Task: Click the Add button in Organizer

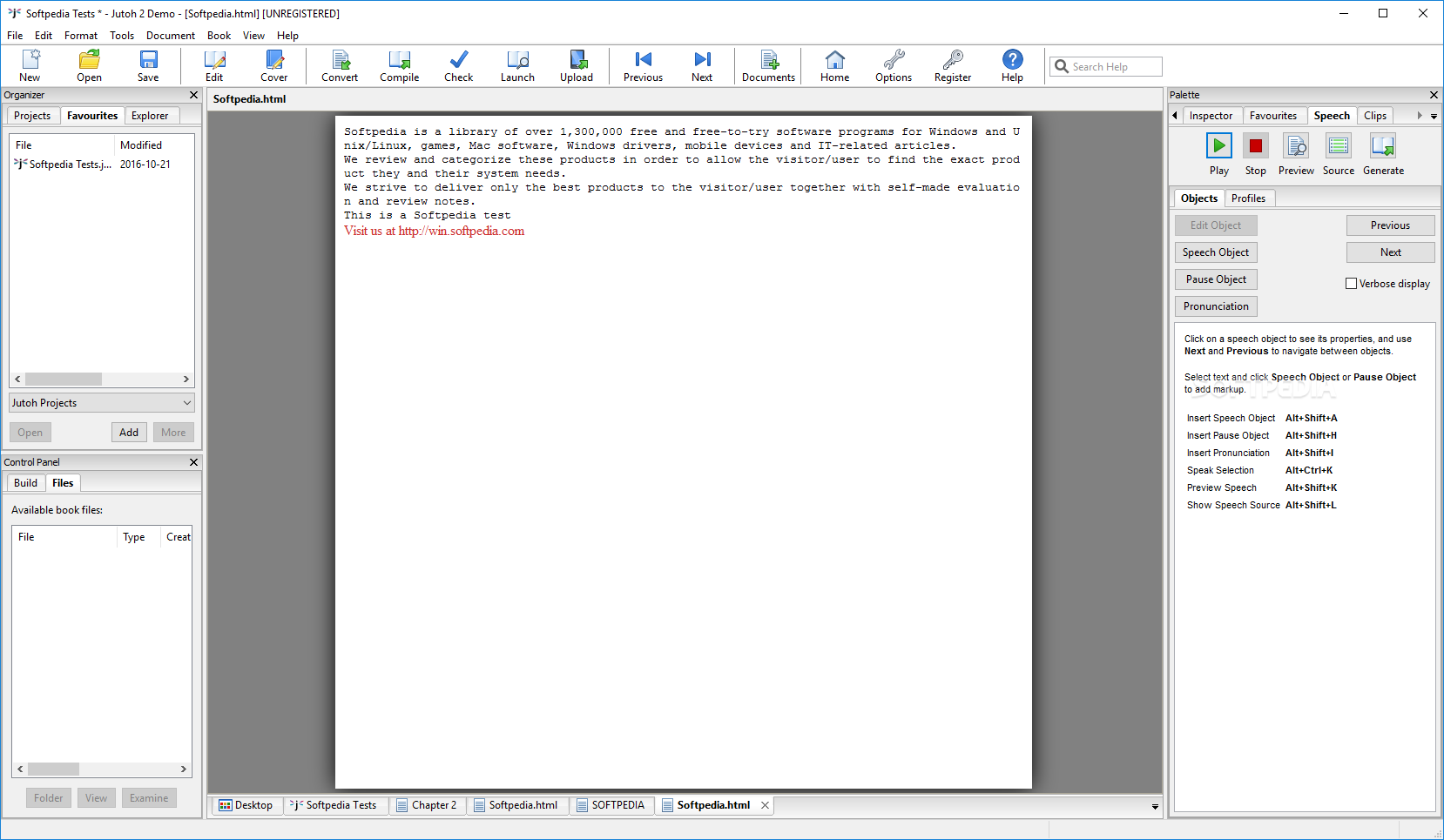Action: click(129, 433)
